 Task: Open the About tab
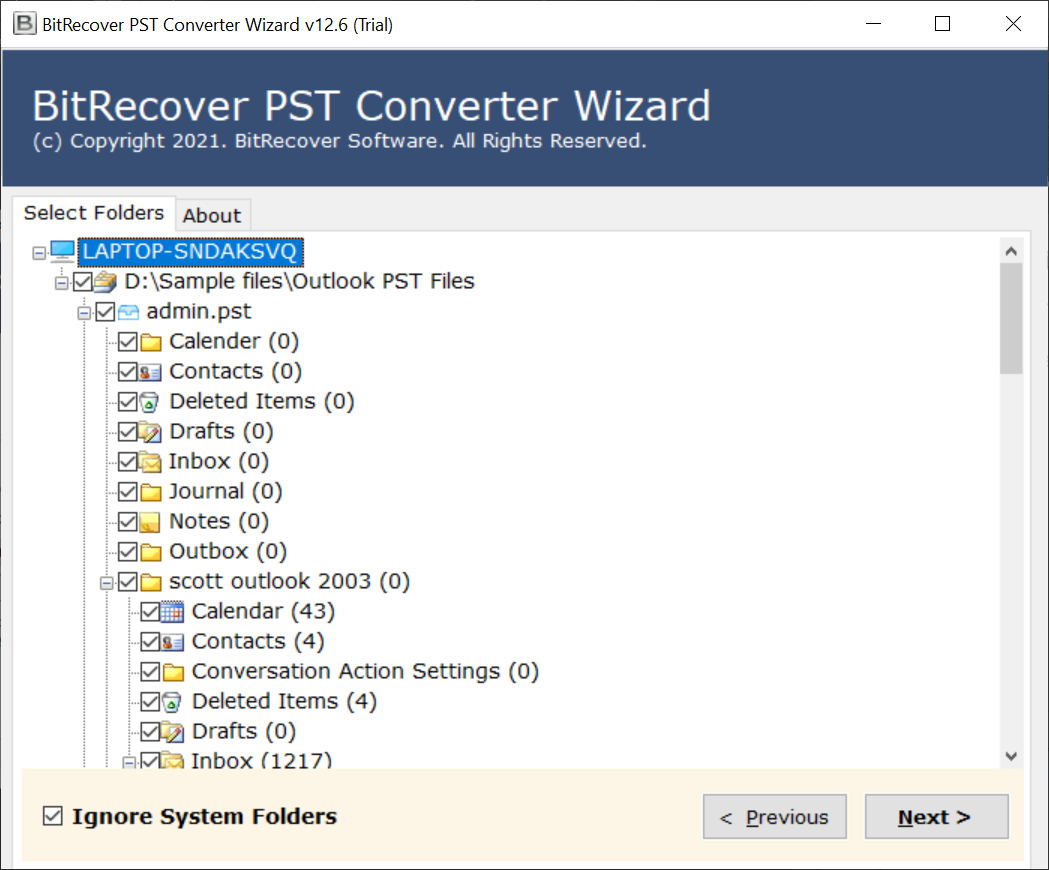tap(212, 215)
